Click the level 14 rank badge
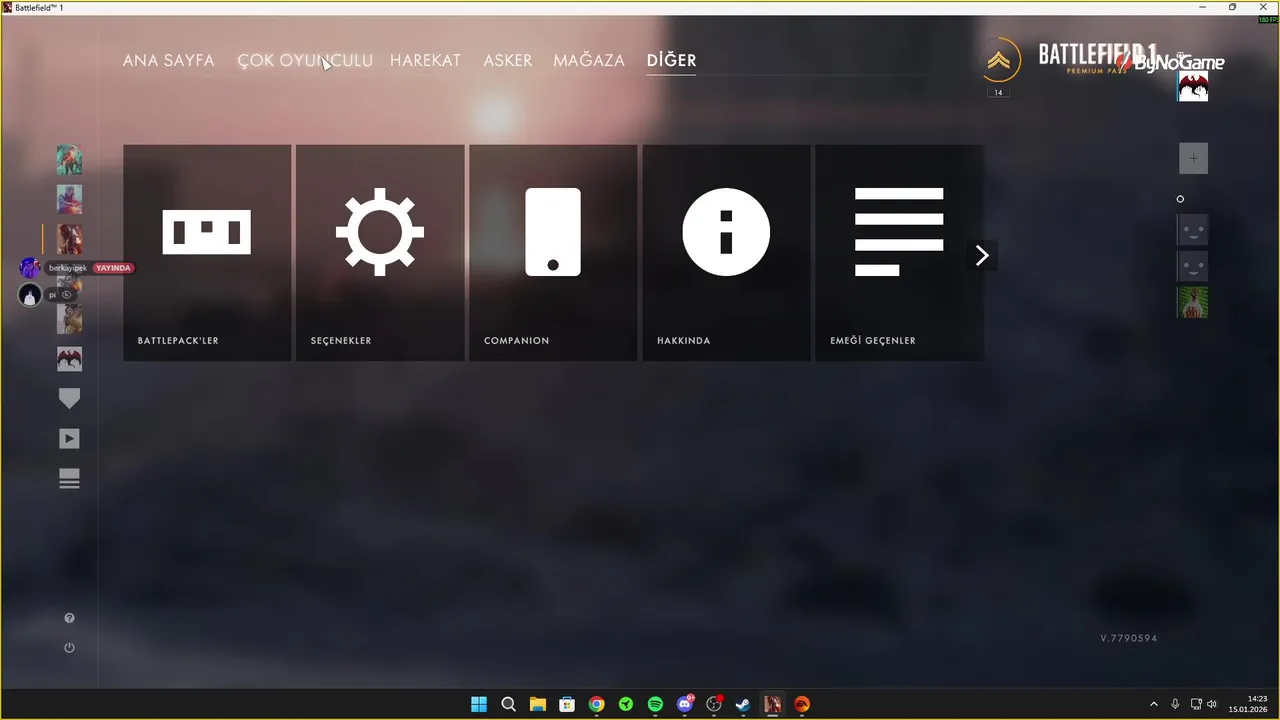 998,93
